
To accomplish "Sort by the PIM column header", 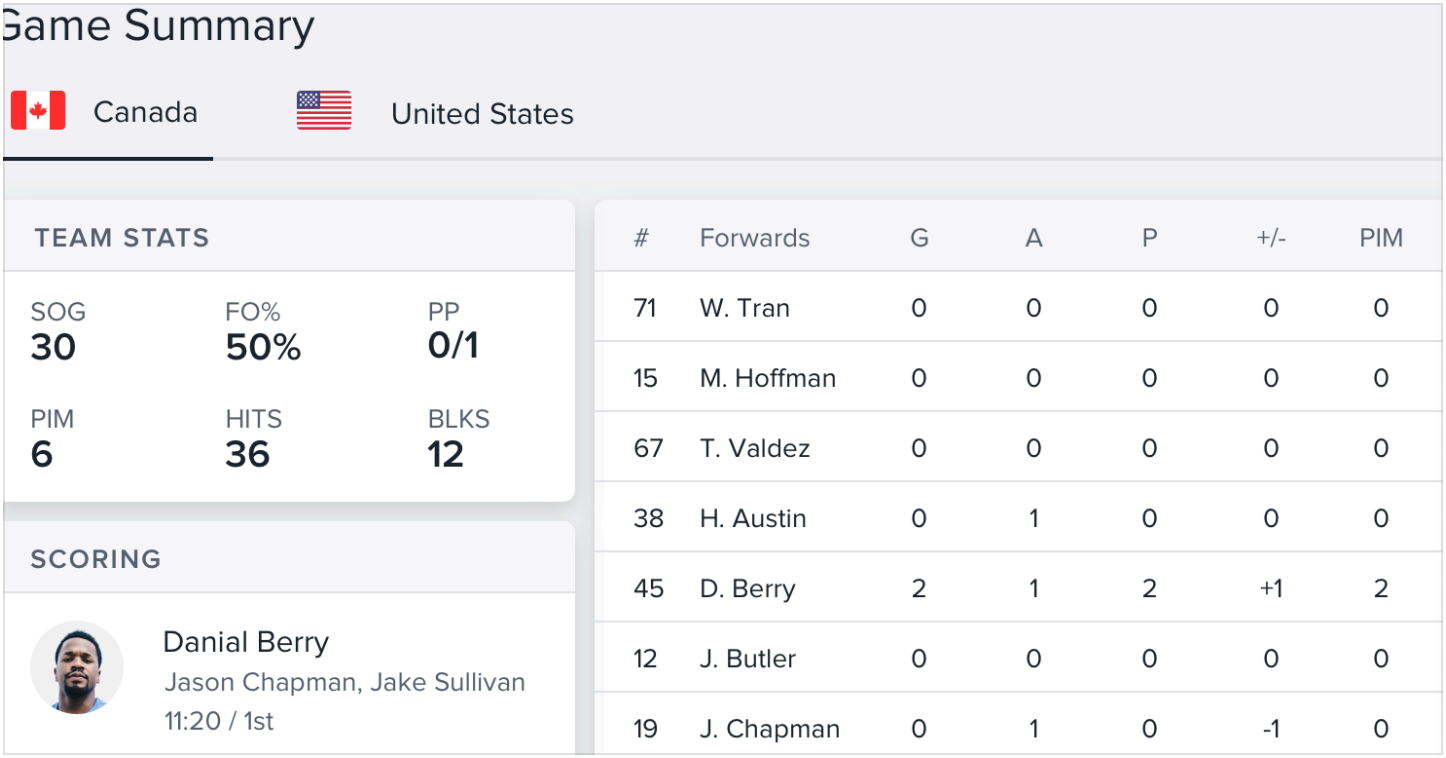I will [1381, 238].
